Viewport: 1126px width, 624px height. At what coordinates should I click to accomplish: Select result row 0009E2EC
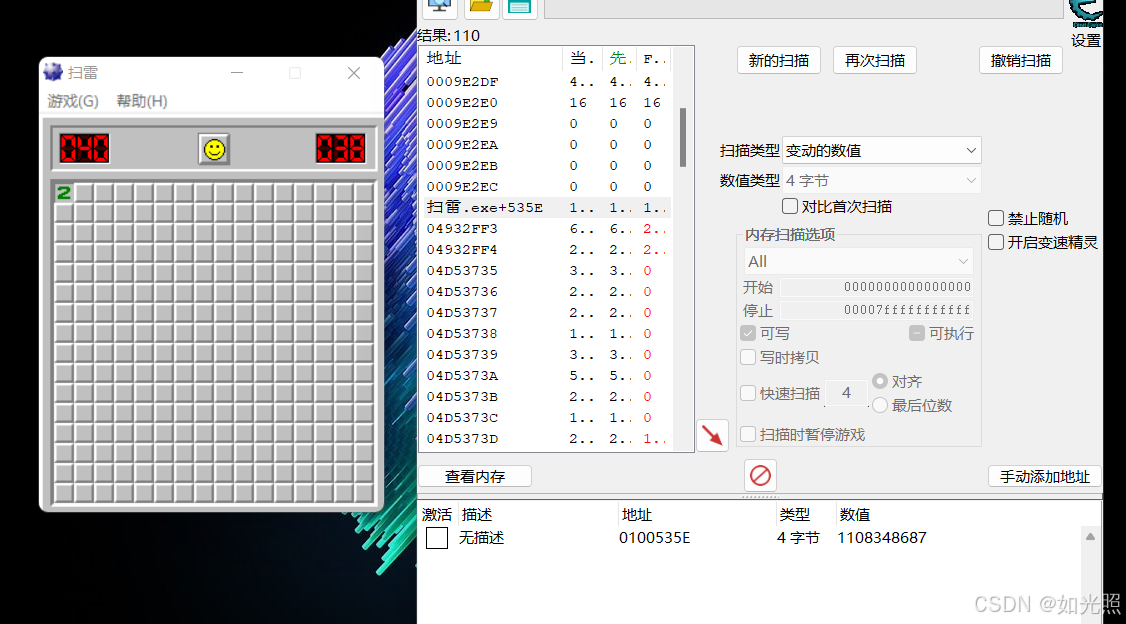(x=547, y=187)
